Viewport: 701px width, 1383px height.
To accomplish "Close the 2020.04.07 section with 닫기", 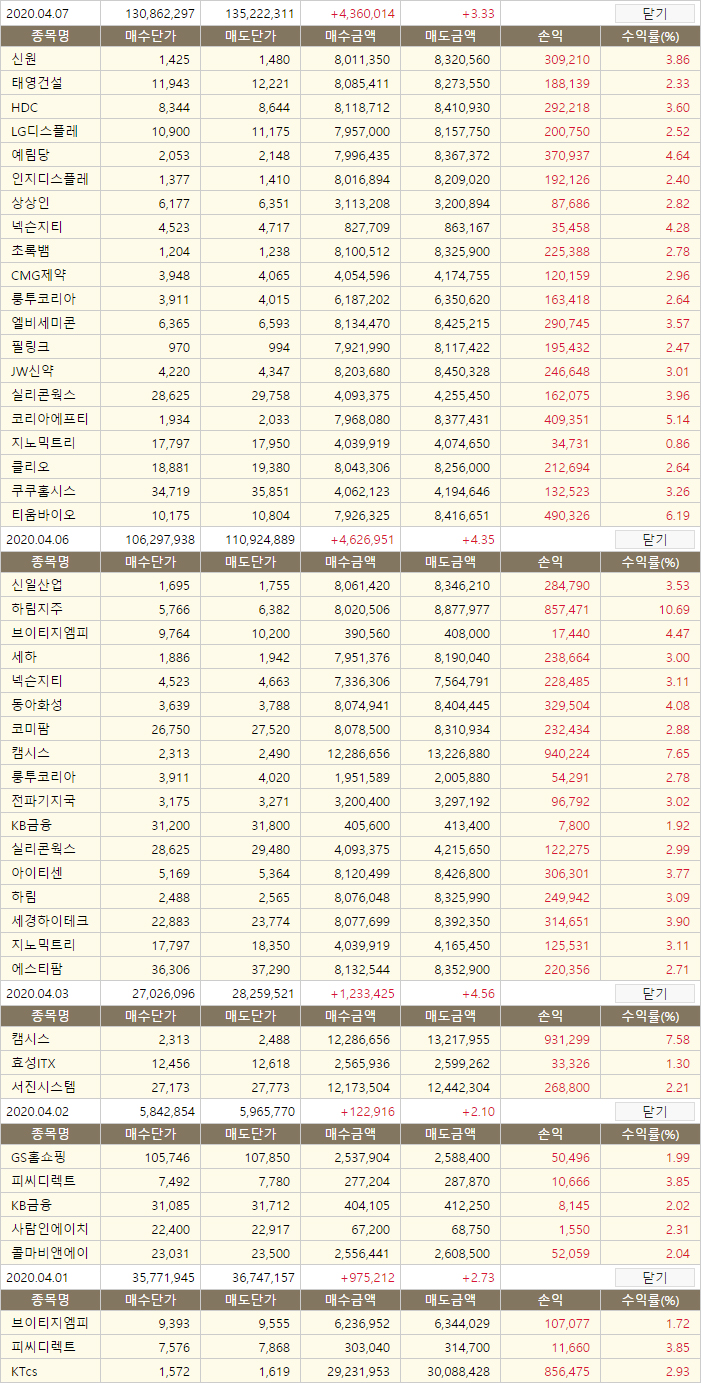I will (x=654, y=14).
